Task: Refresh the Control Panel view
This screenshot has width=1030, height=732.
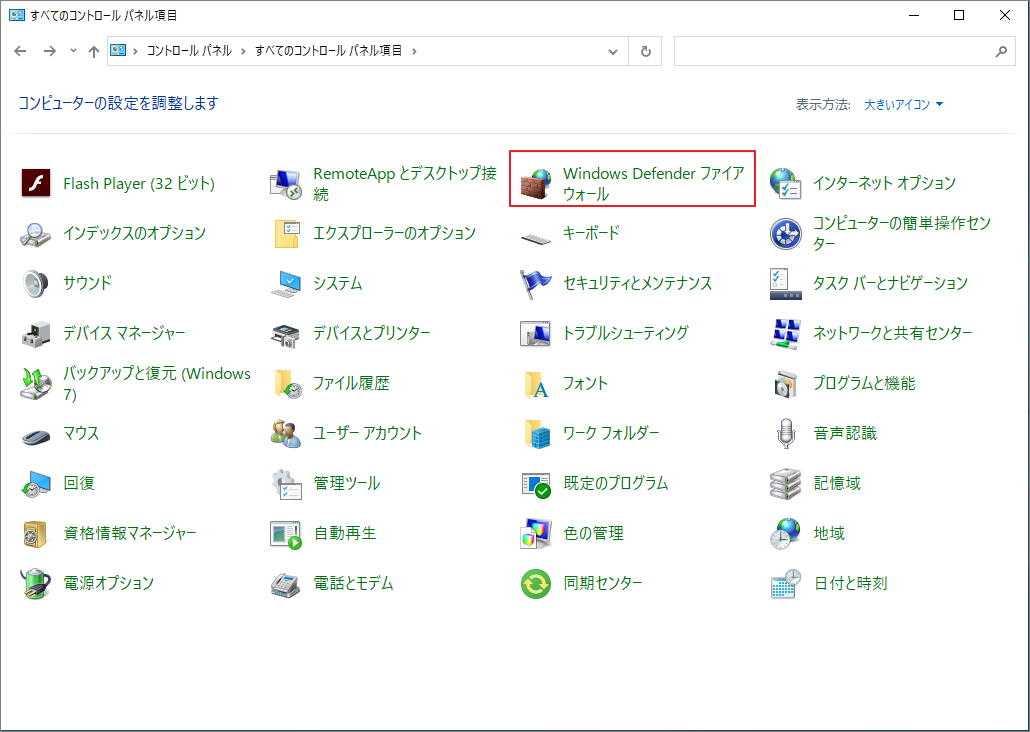Action: pyautogui.click(x=645, y=51)
